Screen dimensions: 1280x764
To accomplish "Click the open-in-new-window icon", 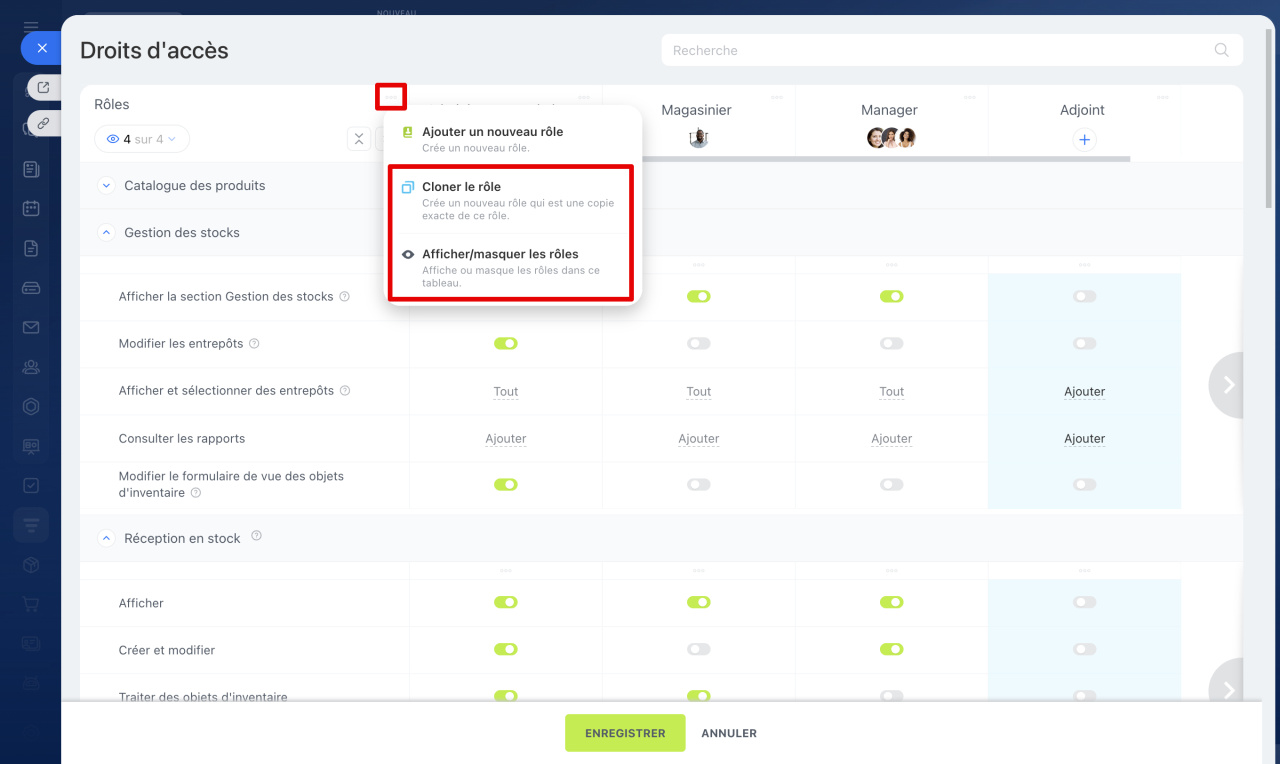I will [43, 88].
